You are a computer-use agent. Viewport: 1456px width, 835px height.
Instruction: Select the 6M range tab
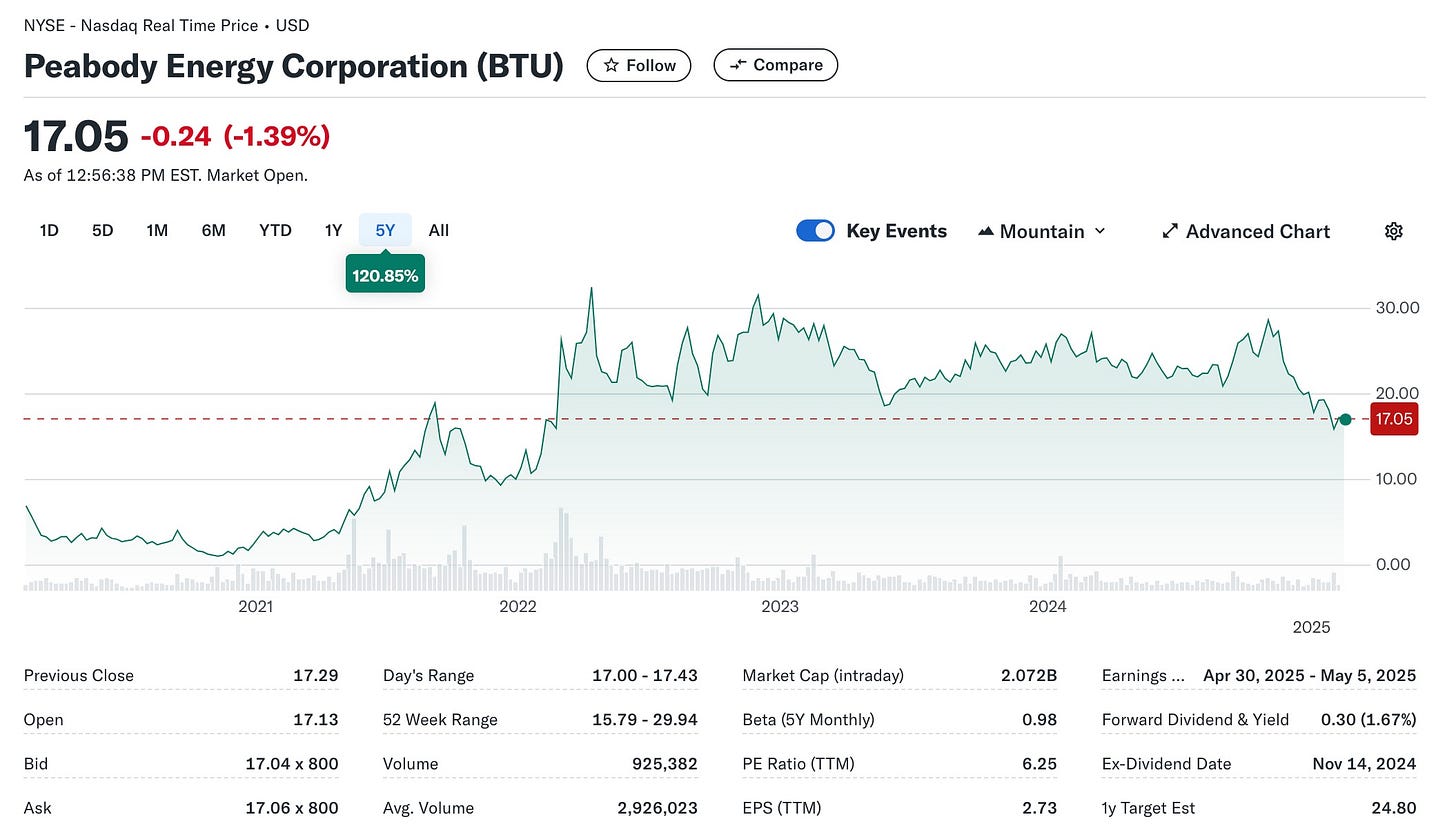213,230
